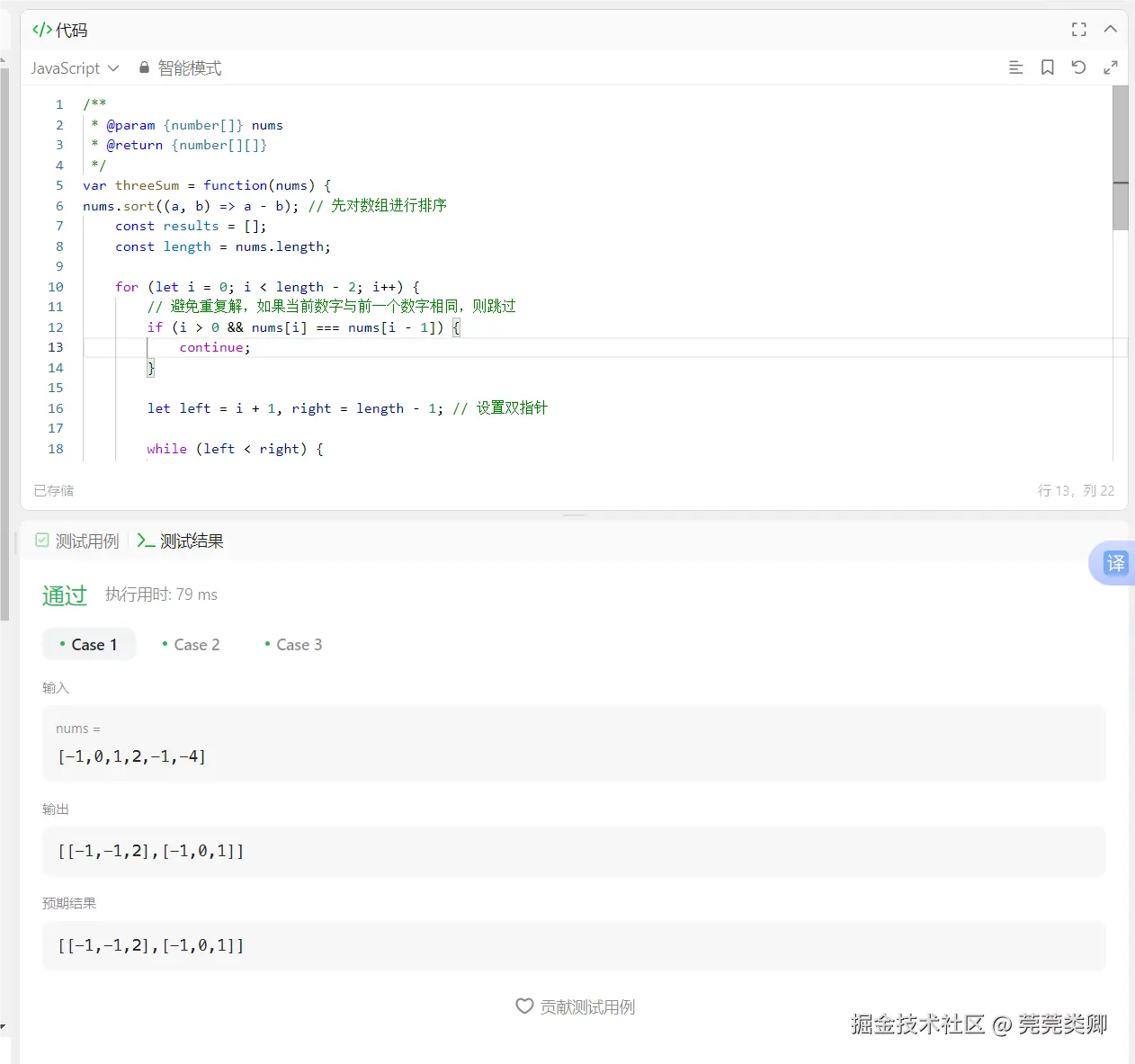Click the 通过 result status label
This screenshot has height=1064, width=1135.
[x=64, y=595]
